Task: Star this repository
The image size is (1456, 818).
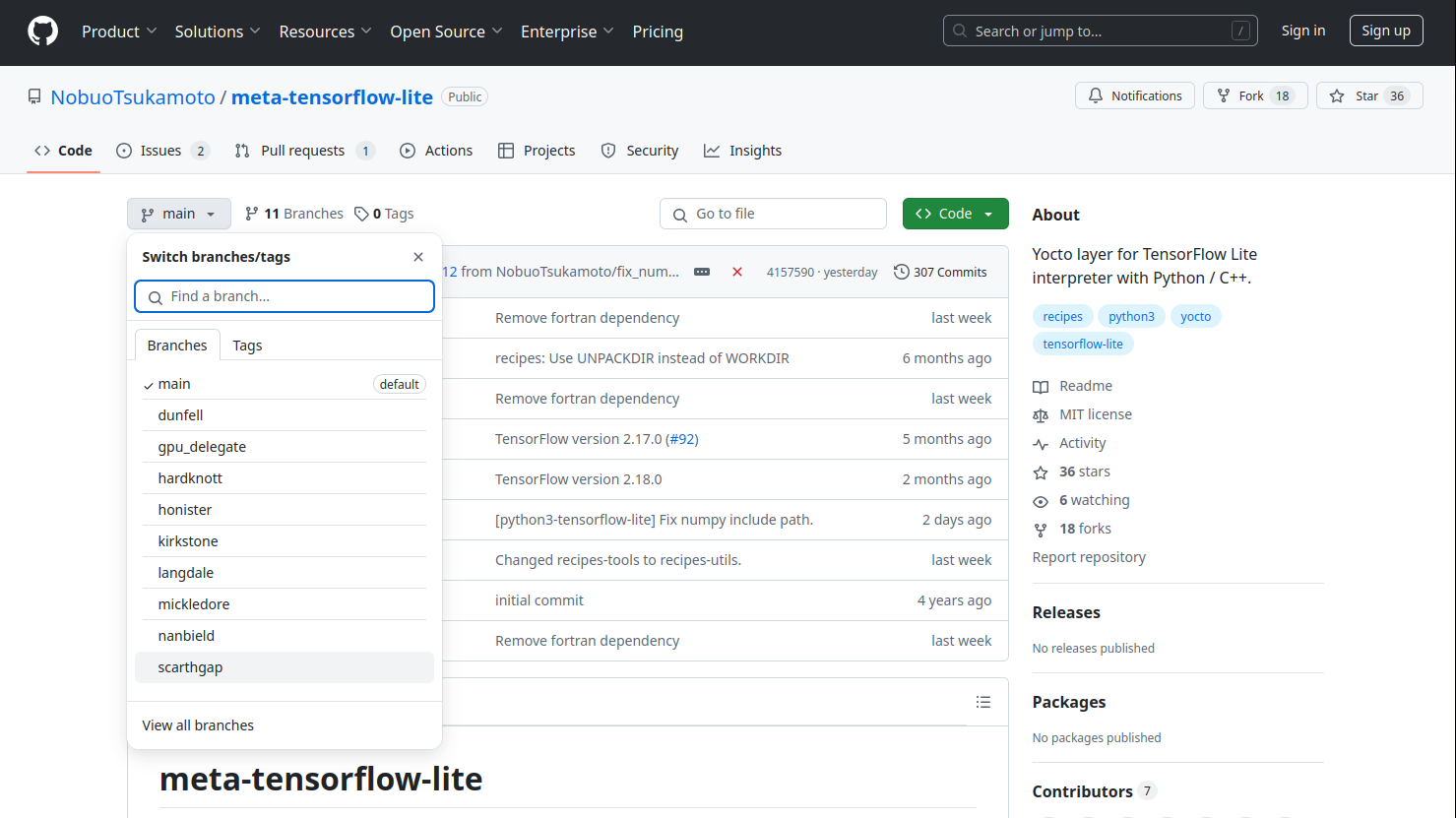Action: [x=1368, y=95]
